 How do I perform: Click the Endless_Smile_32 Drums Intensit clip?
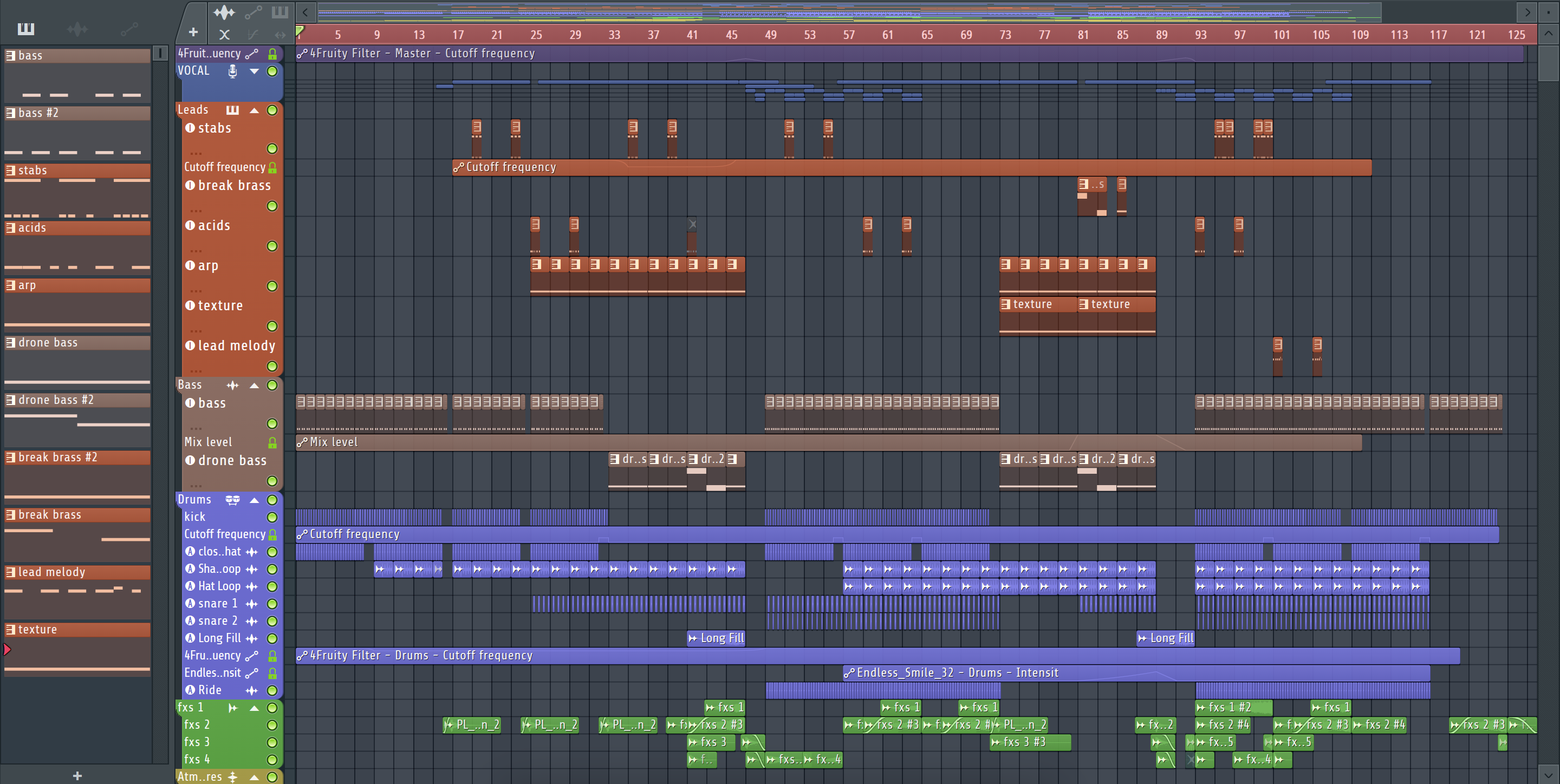pyautogui.click(x=1136, y=673)
